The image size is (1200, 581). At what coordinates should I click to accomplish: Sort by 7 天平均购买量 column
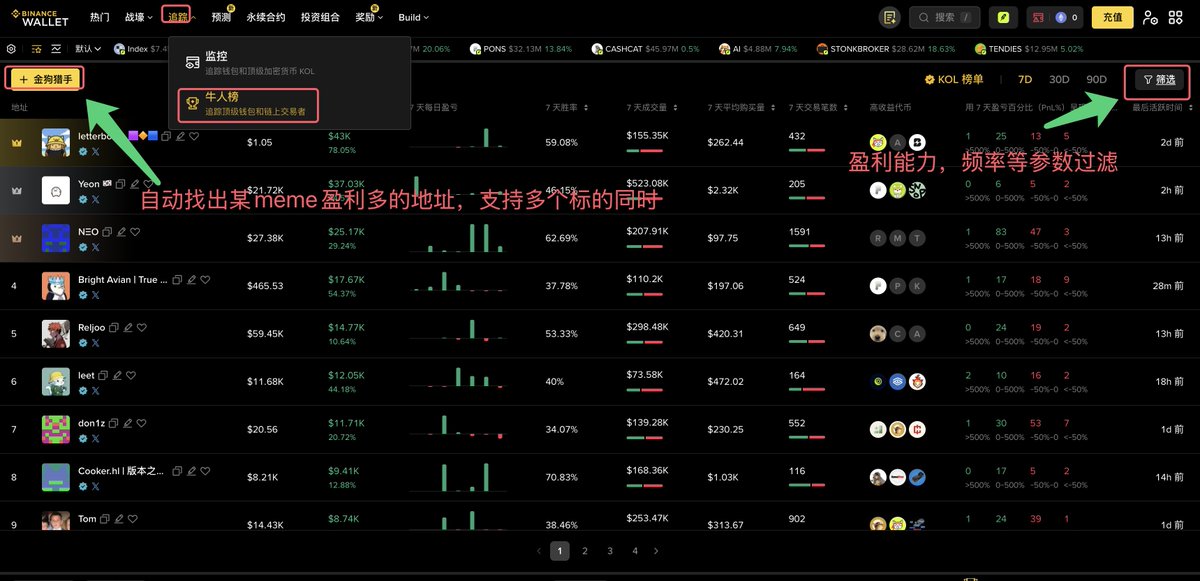click(740, 107)
